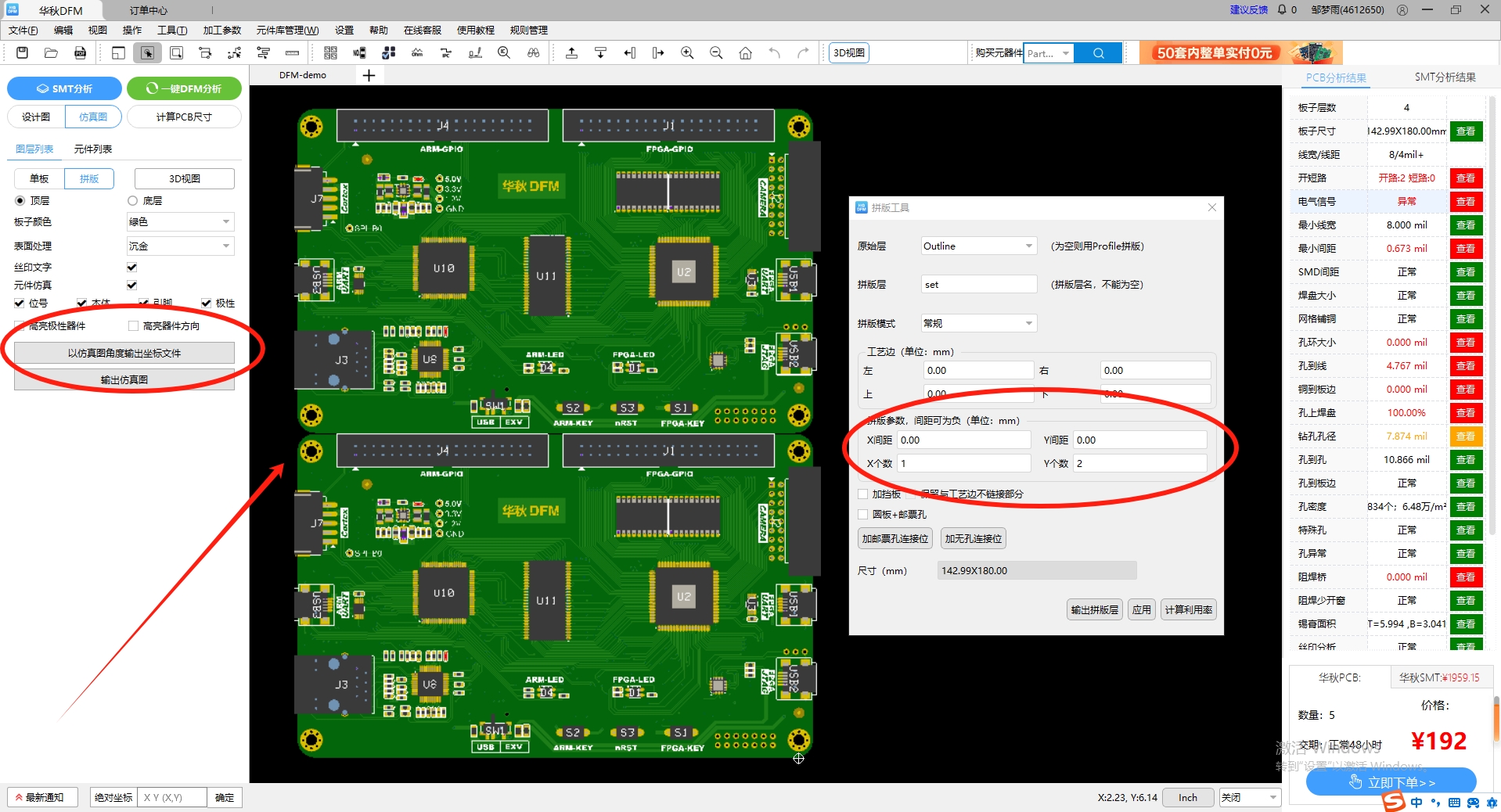
Task: Click the export PDF toolbar icon
Action: (80, 53)
